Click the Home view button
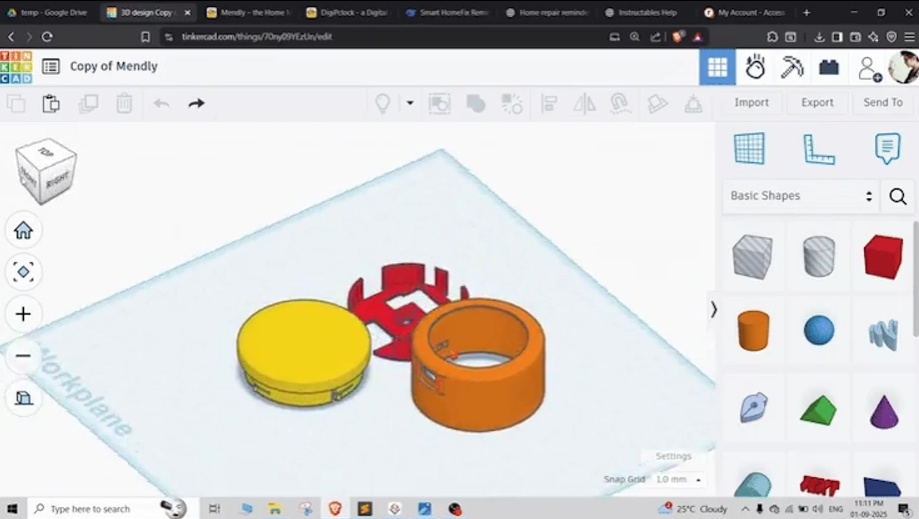Screen dimensions: 919x519 (23, 230)
